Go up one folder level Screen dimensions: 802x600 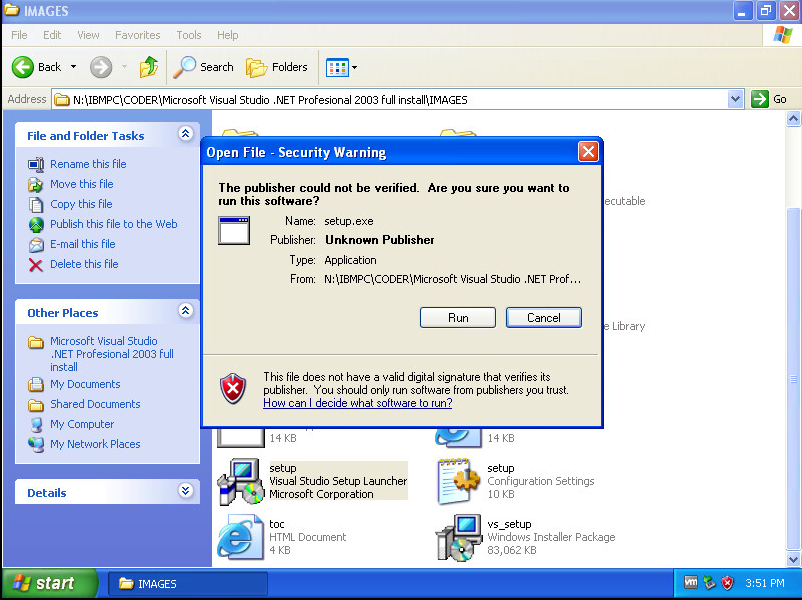coord(149,67)
